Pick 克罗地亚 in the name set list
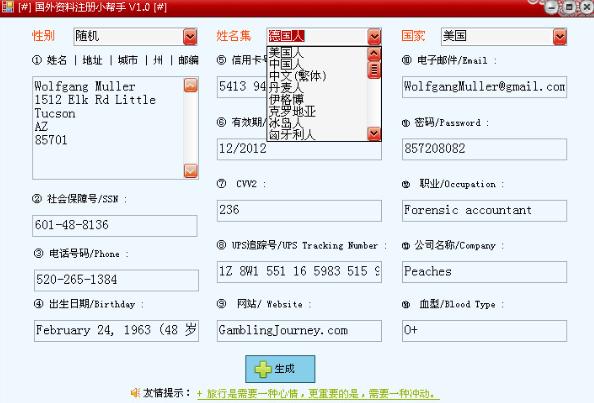Viewport: 594px width, 403px height. point(317,111)
